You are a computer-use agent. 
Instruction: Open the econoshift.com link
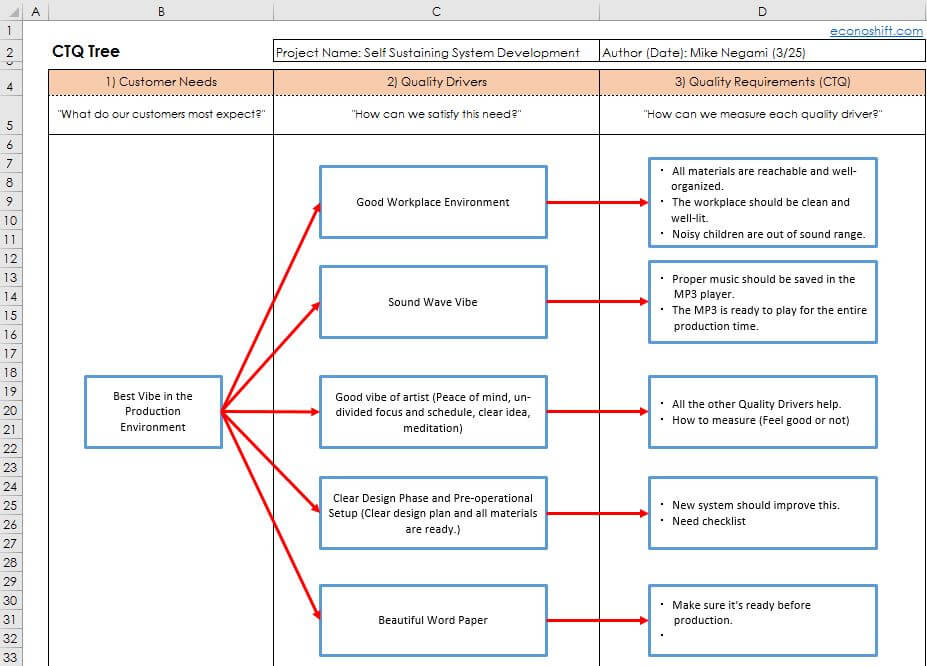[876, 31]
